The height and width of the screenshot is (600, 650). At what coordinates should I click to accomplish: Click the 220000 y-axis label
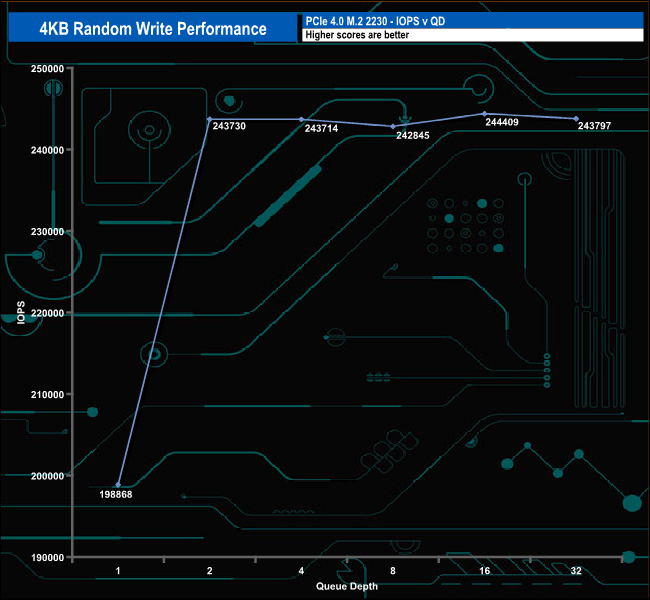[x=47, y=313]
